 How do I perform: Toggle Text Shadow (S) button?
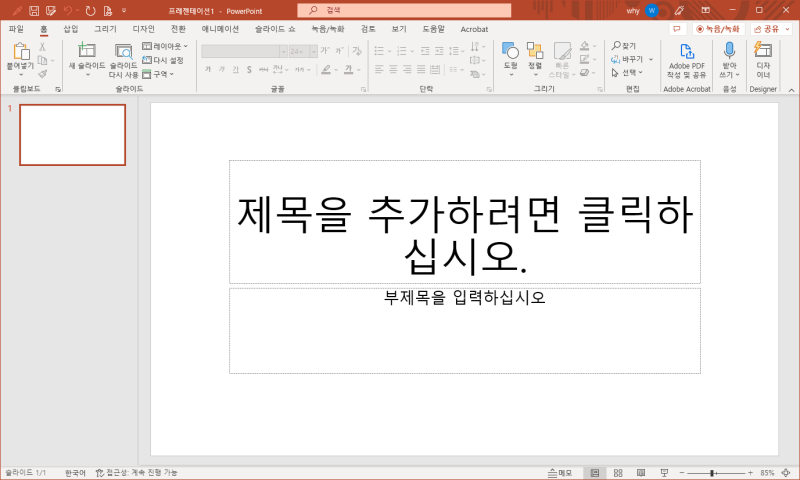tap(249, 69)
